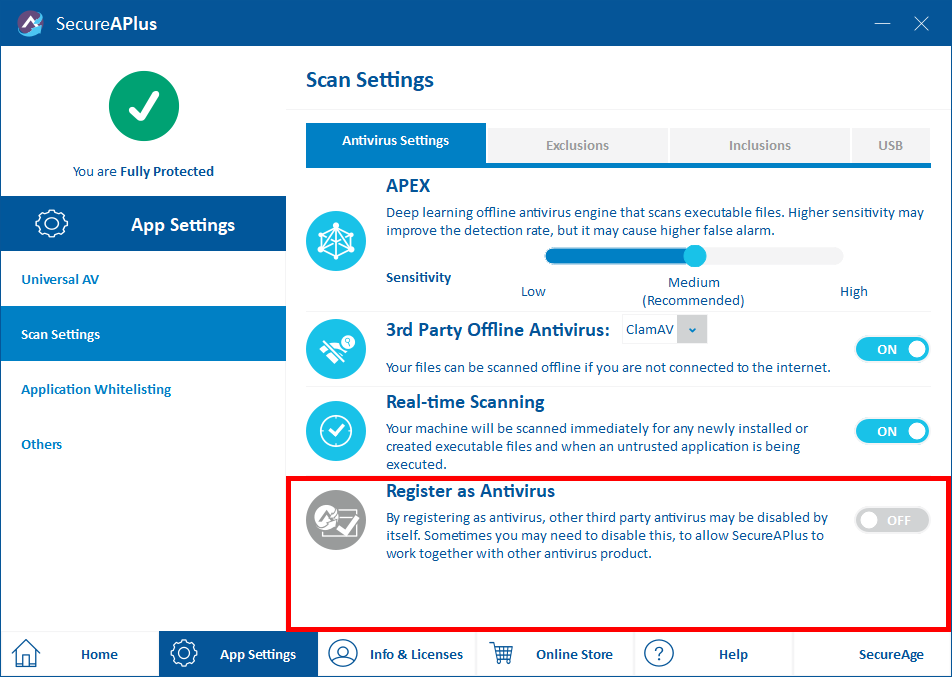Open the Others settings section
This screenshot has height=677, width=952.
[42, 444]
